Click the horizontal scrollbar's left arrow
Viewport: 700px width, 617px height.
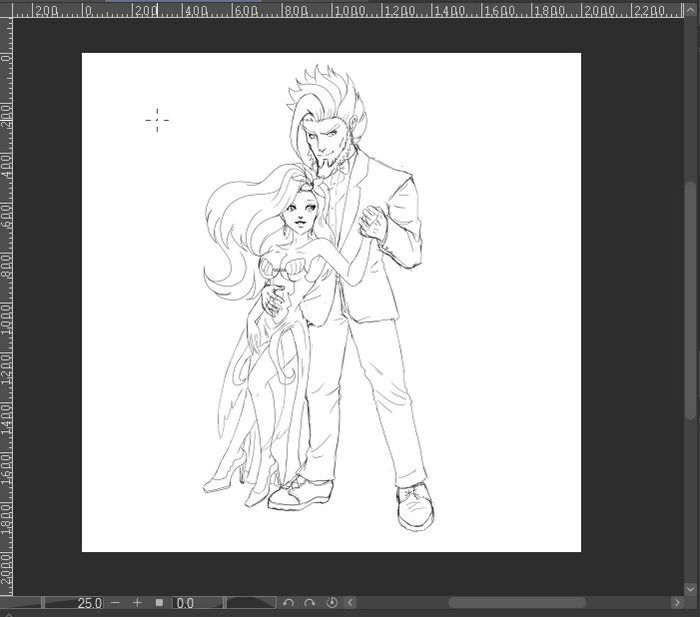coord(350,603)
